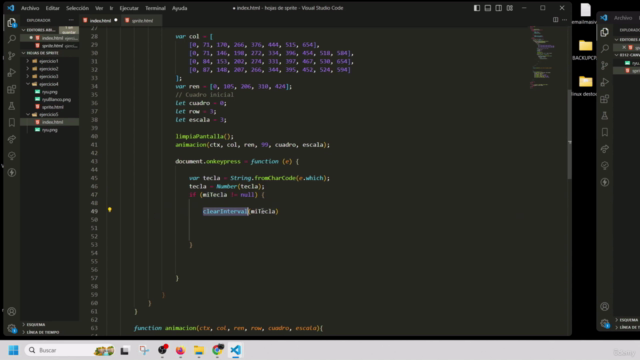
Task: Open the Testing flask view
Action: [11, 106]
